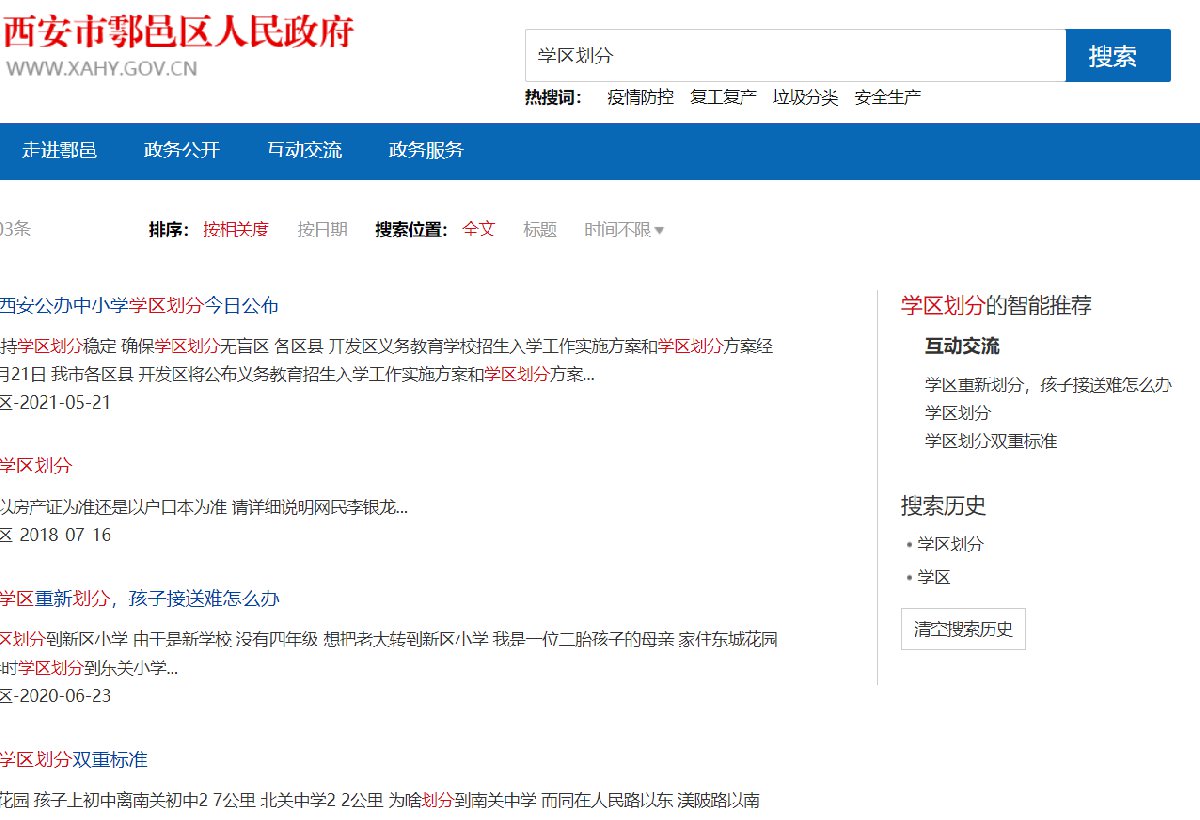This screenshot has height=820, width=1200.
Task: Select 学区 from search history
Action: [933, 577]
